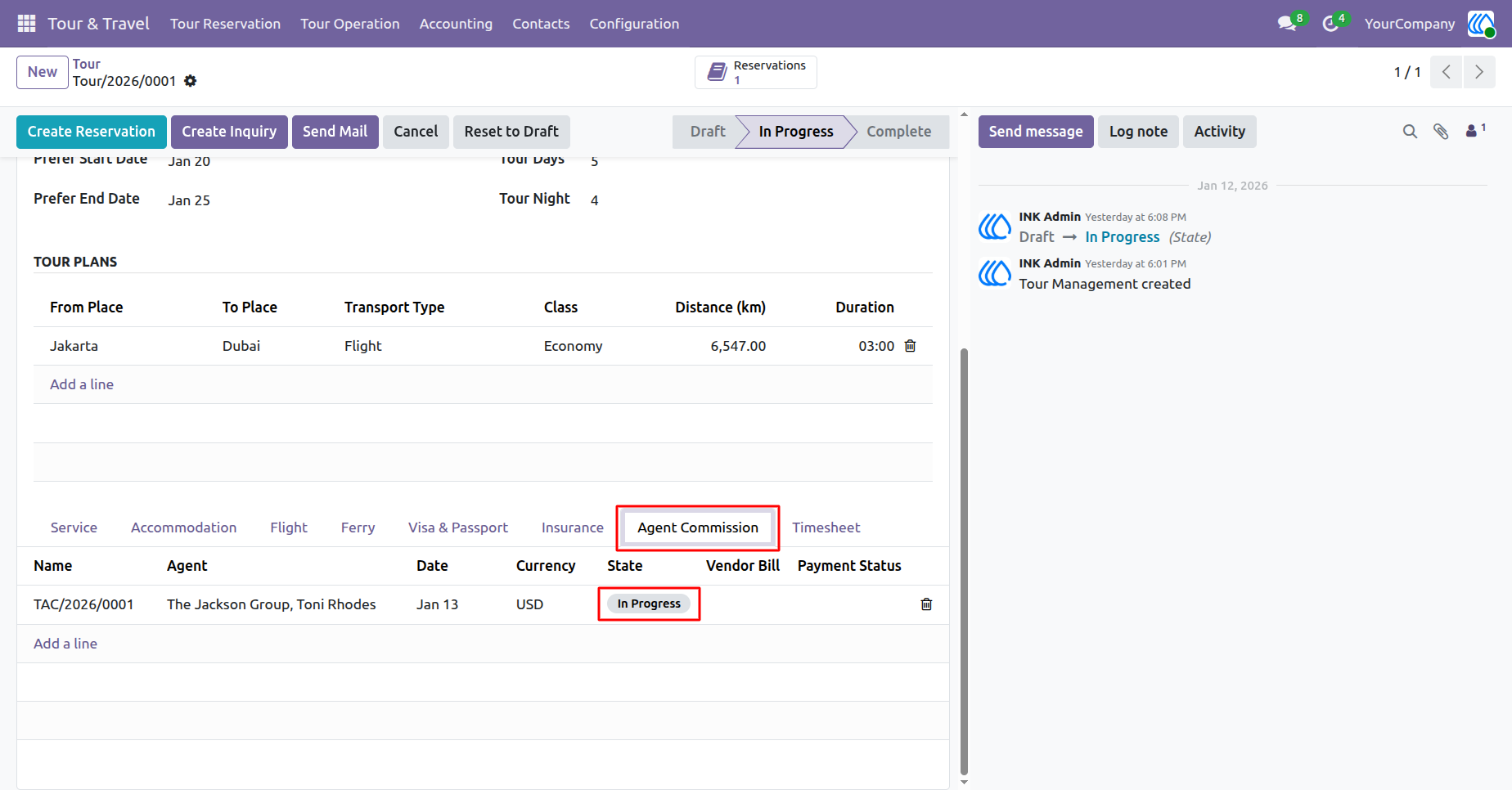Click the Log note button
Screen dimensions: 1512x790
click(x=1138, y=132)
